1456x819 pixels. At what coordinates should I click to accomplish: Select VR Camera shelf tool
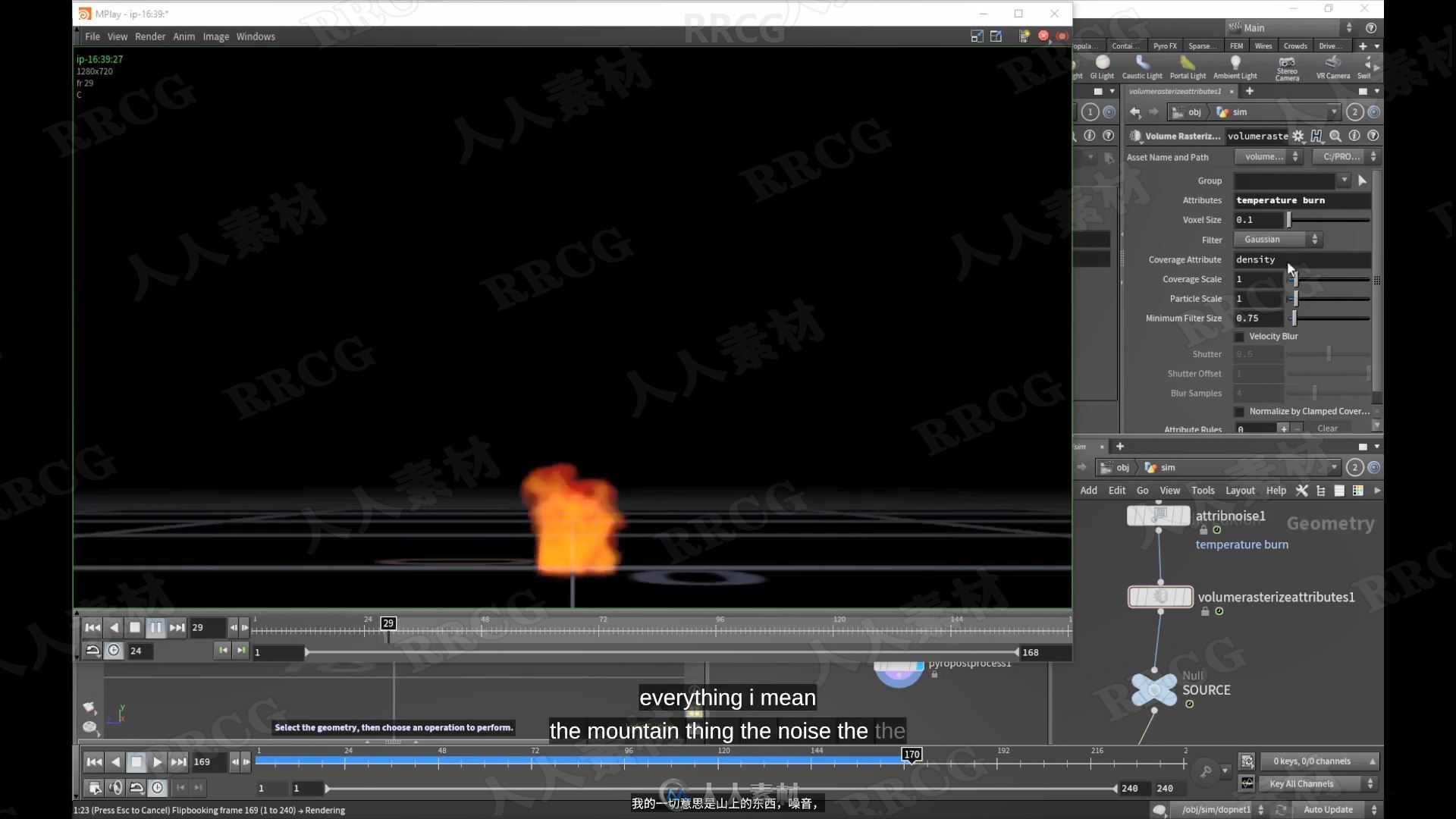pos(1333,67)
